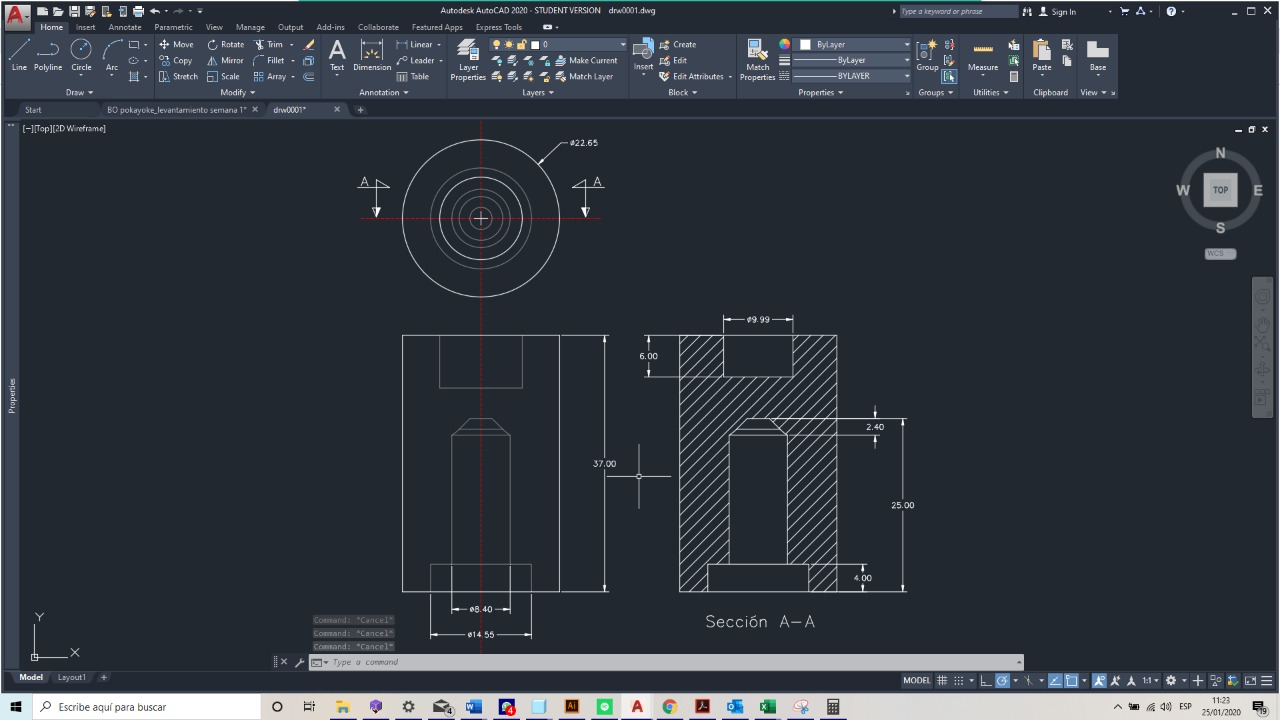Open the Annotate ribbon tab
This screenshot has width=1280, height=720.
click(125, 27)
